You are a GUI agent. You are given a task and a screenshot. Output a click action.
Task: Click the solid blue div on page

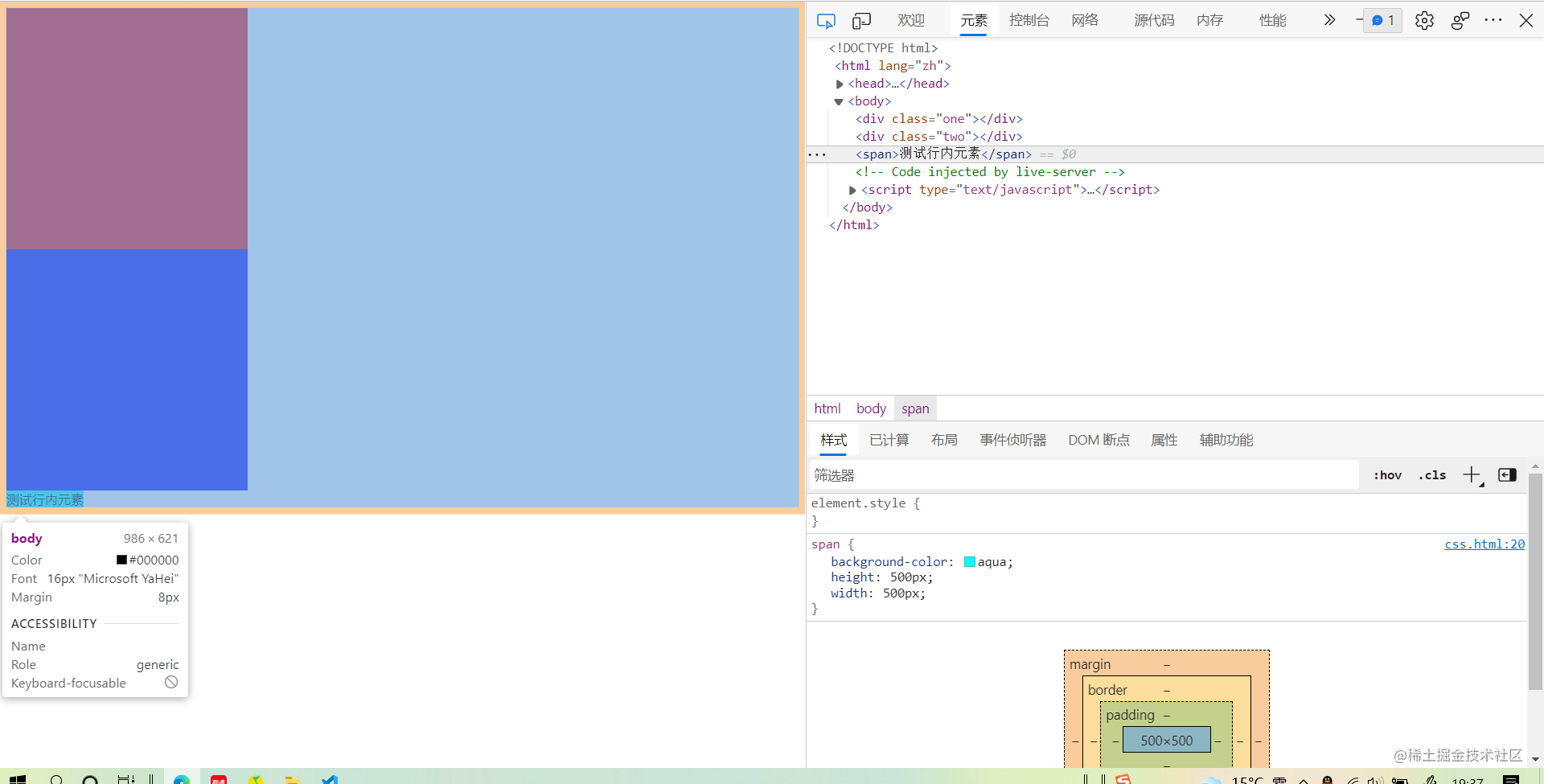click(127, 370)
